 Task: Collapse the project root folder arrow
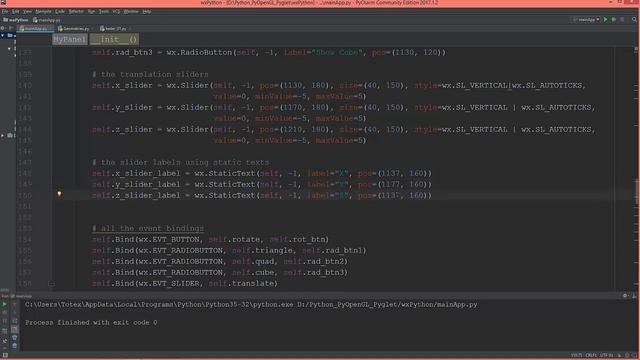coord(3,36)
